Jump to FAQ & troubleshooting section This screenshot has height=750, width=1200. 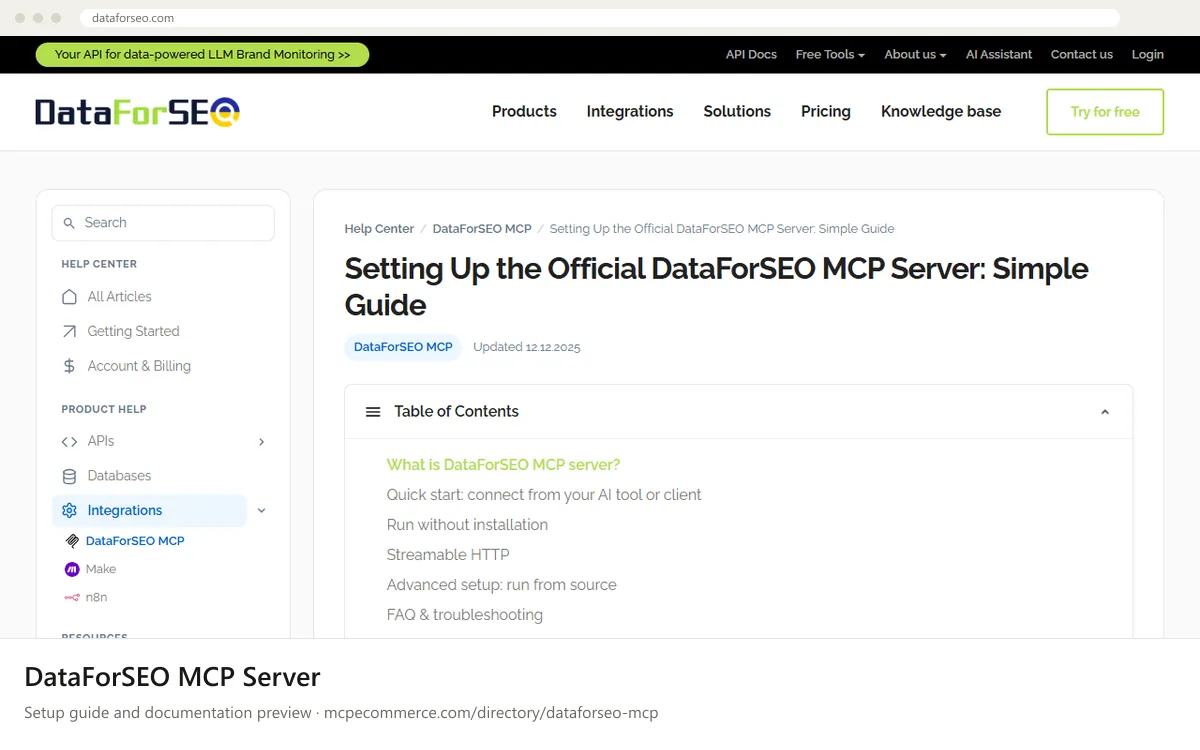tap(465, 615)
